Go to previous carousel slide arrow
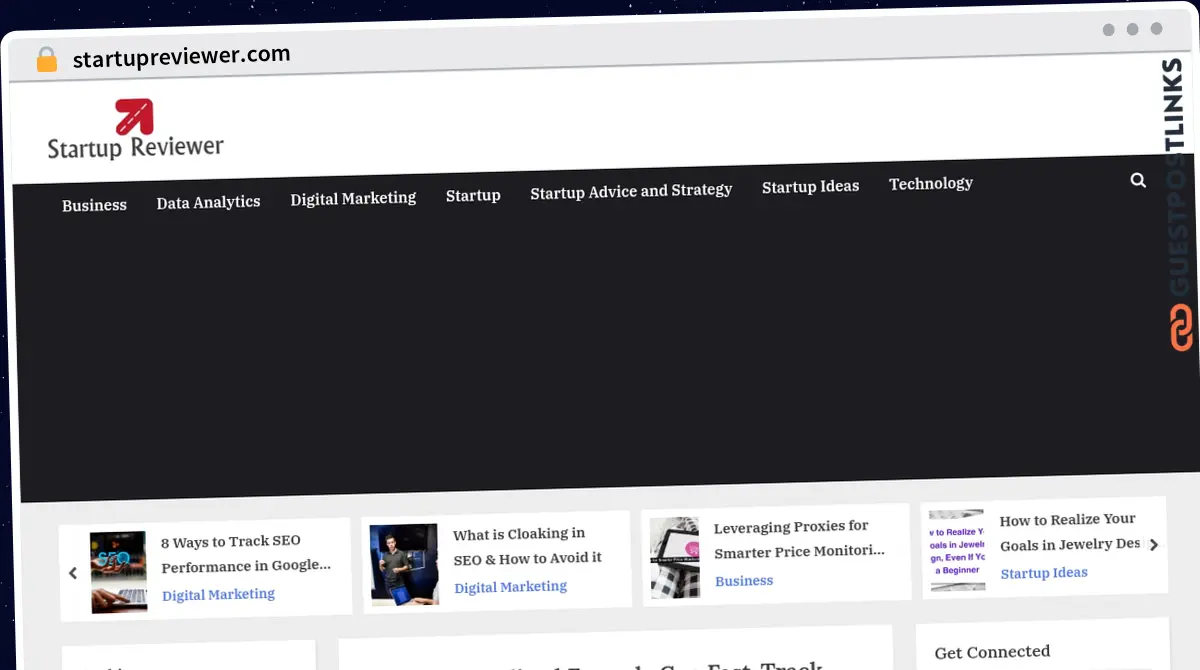This screenshot has width=1200, height=670. tap(73, 573)
